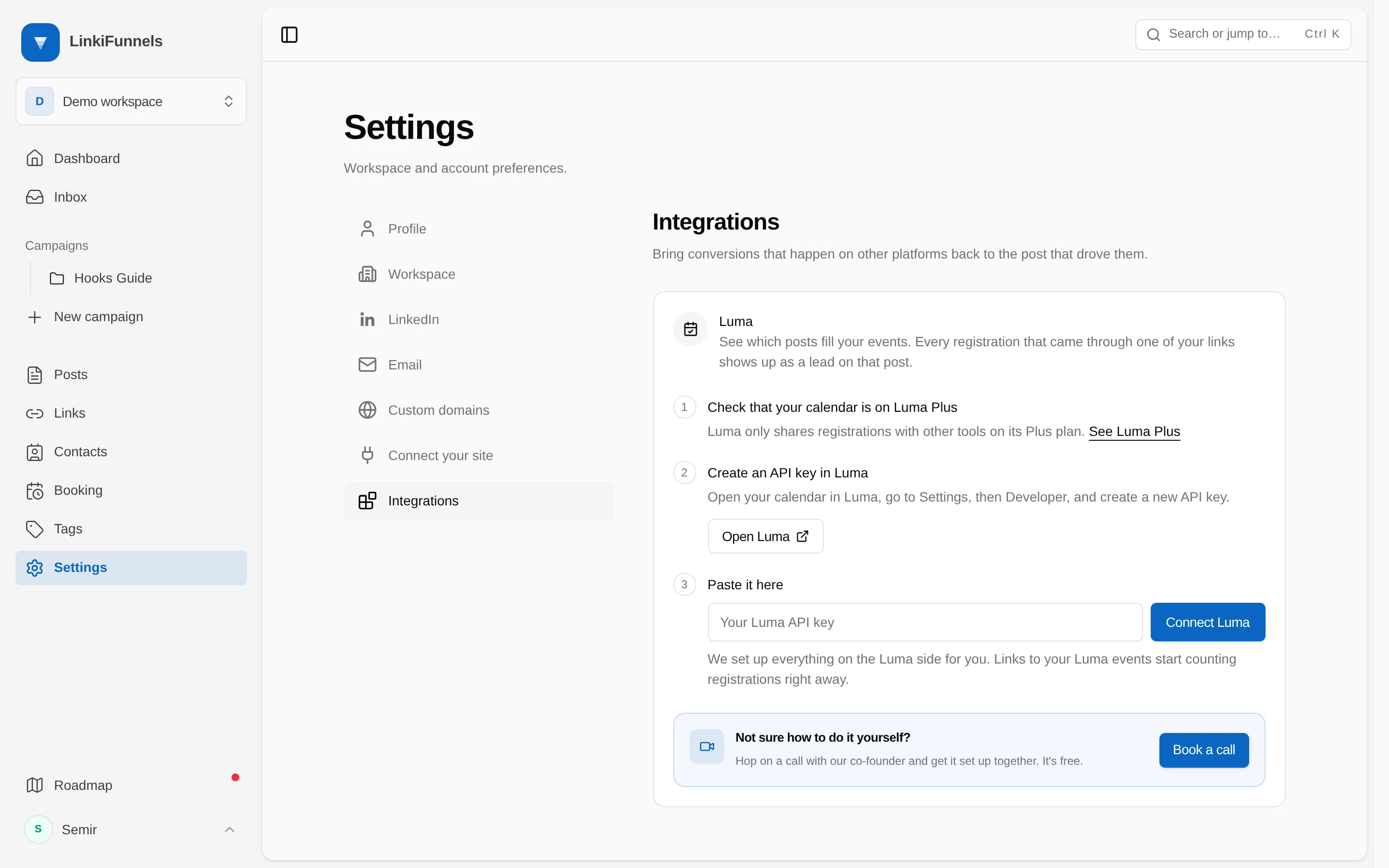Click the Connect Luma button

[x=1208, y=622]
